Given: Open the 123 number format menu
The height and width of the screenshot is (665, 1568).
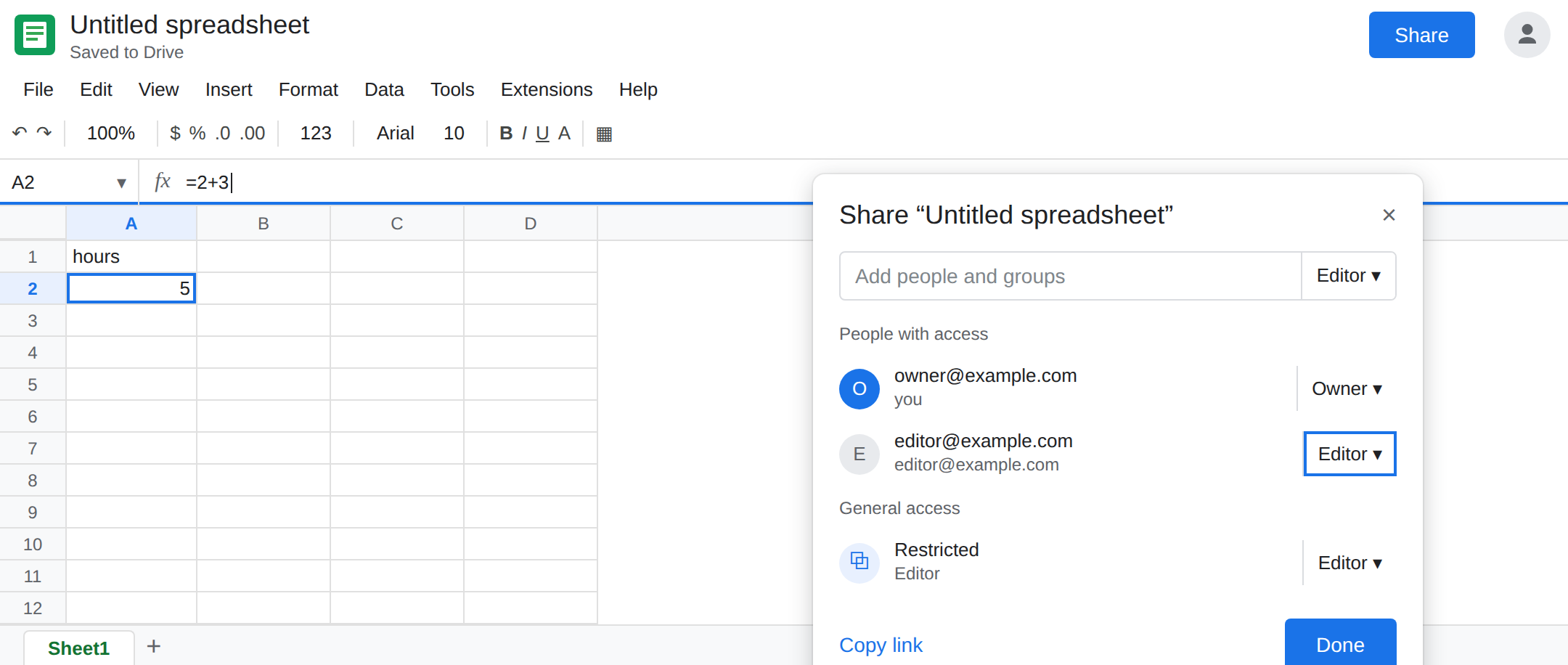Looking at the screenshot, I should click(316, 133).
